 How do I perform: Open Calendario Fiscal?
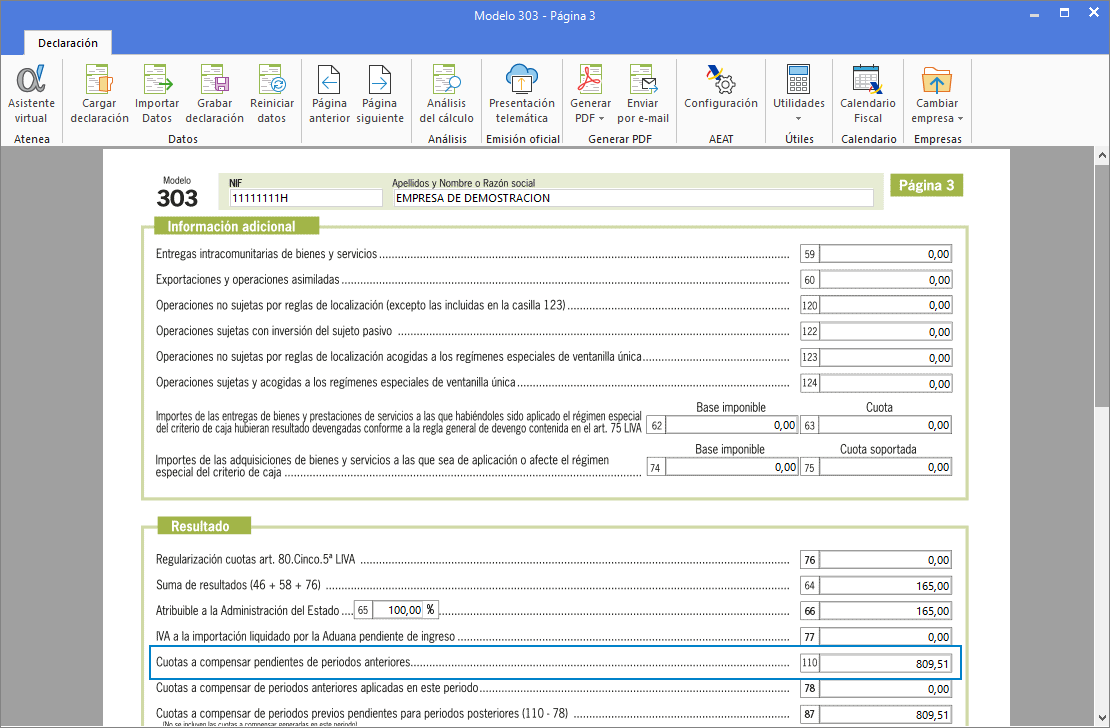[868, 94]
